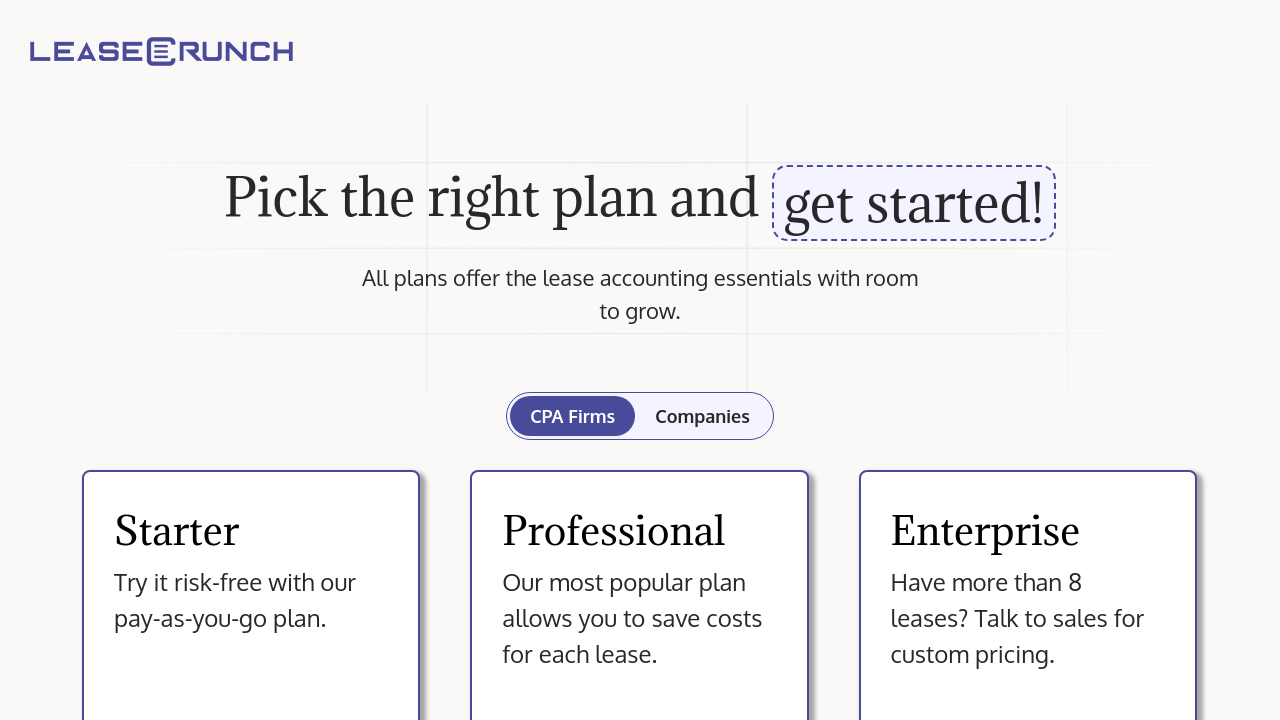Select the CPA Firms toggle option
The image size is (1280, 720).
click(x=572, y=417)
